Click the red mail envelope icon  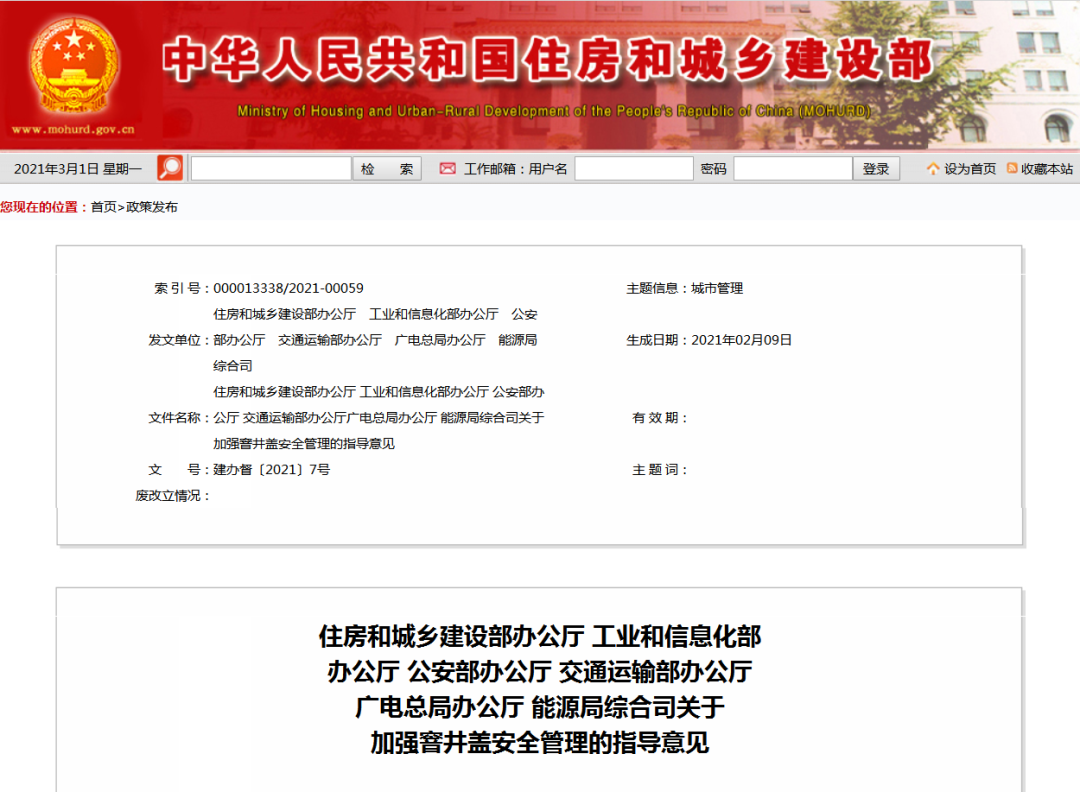(x=448, y=168)
